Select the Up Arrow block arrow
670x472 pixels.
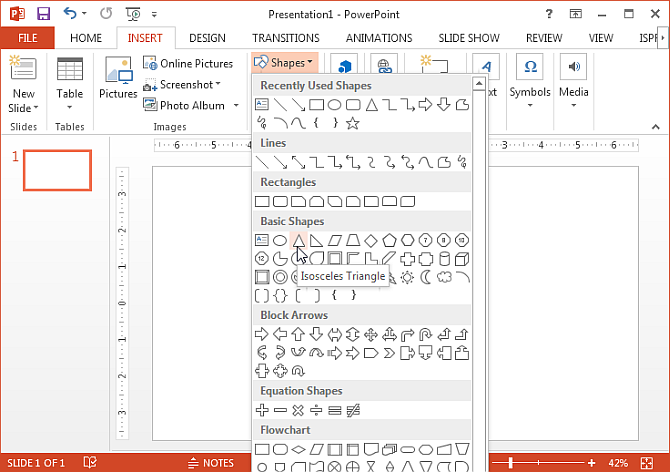(298, 334)
